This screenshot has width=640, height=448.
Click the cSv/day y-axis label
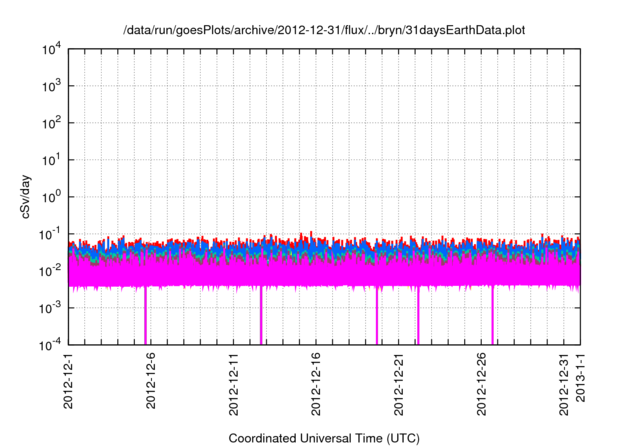pyautogui.click(x=26, y=197)
